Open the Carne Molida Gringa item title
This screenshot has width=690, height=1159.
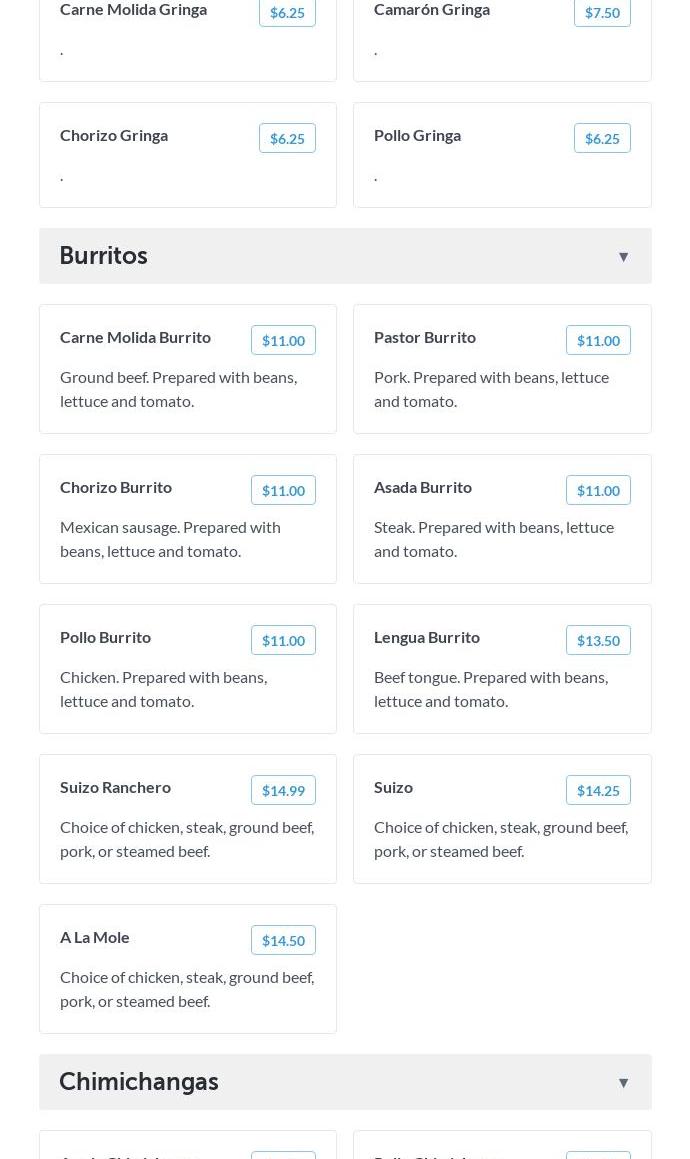click(133, 10)
